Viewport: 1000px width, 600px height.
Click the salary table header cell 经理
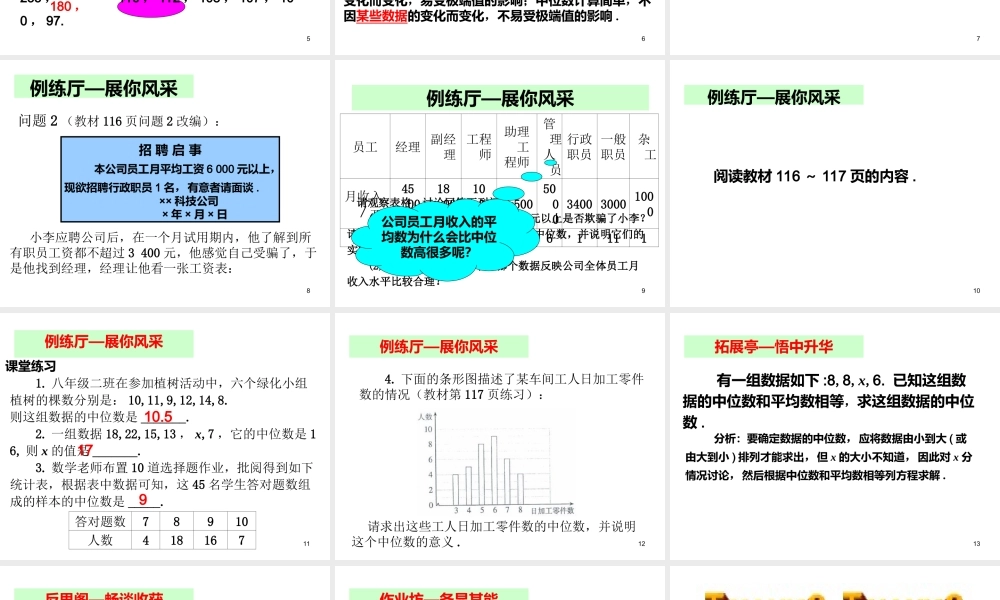point(408,145)
